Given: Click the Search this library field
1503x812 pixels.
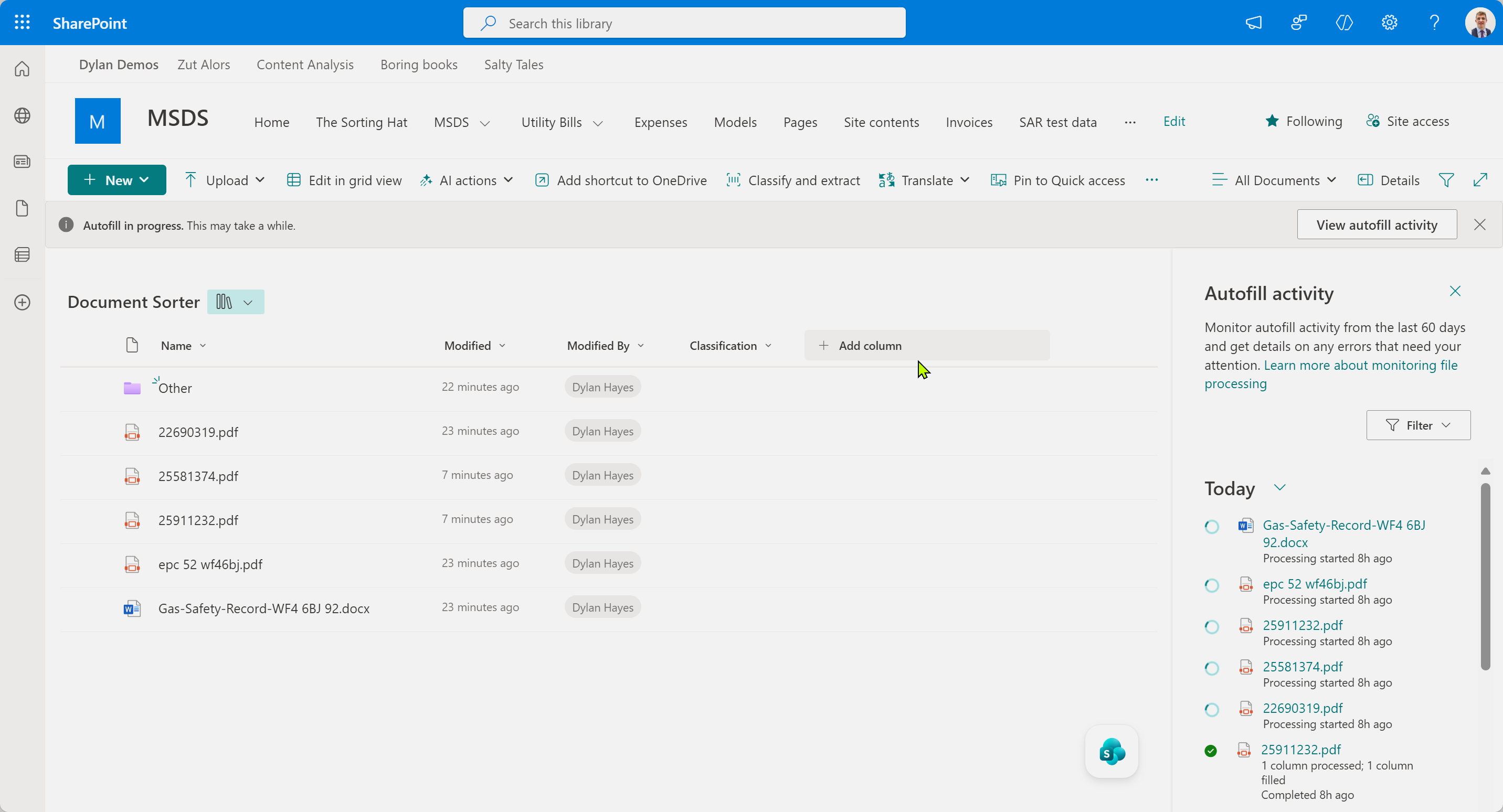Looking at the screenshot, I should 684,23.
